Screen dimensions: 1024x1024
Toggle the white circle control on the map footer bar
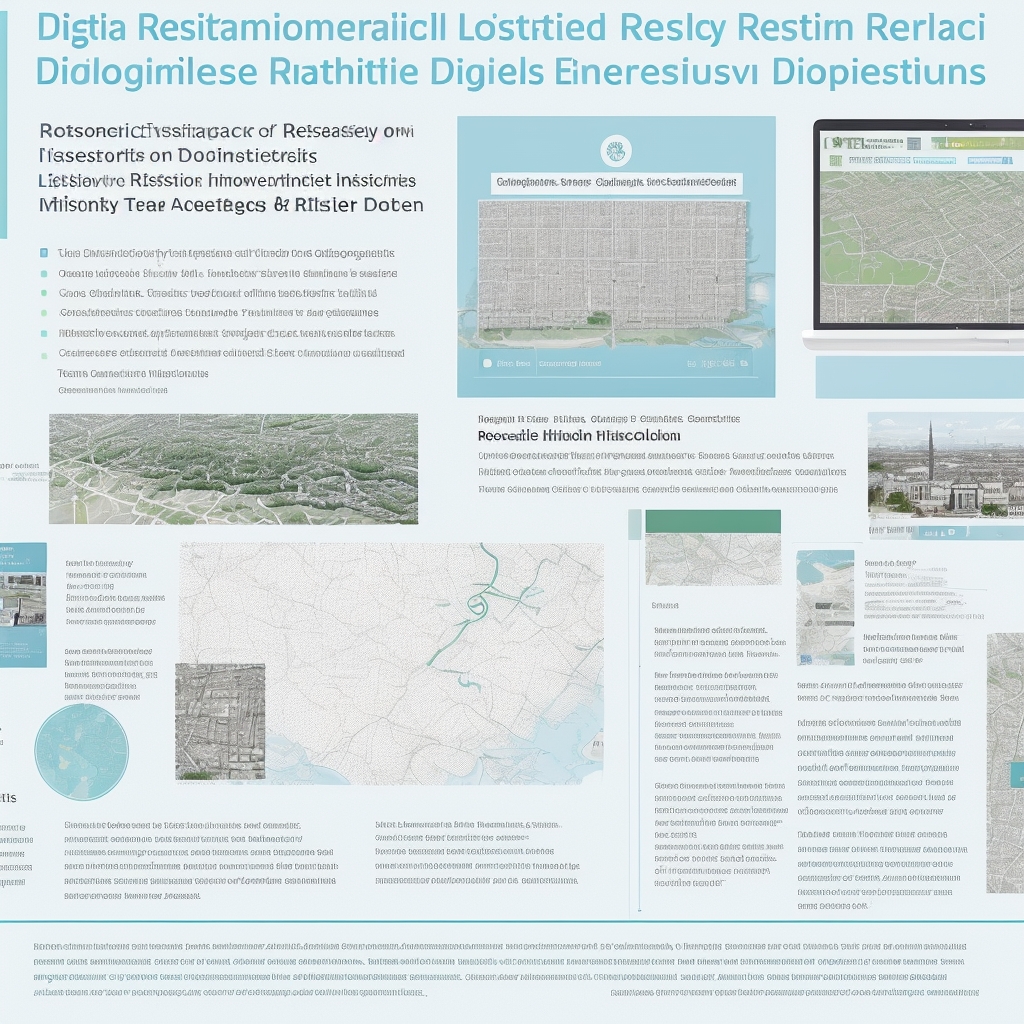tap(487, 363)
